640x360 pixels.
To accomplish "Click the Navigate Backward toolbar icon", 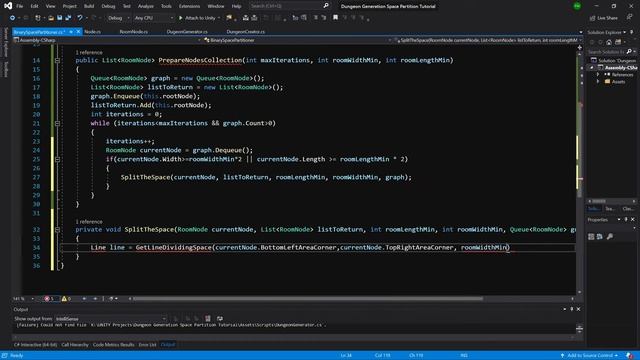I will coord(12,18).
